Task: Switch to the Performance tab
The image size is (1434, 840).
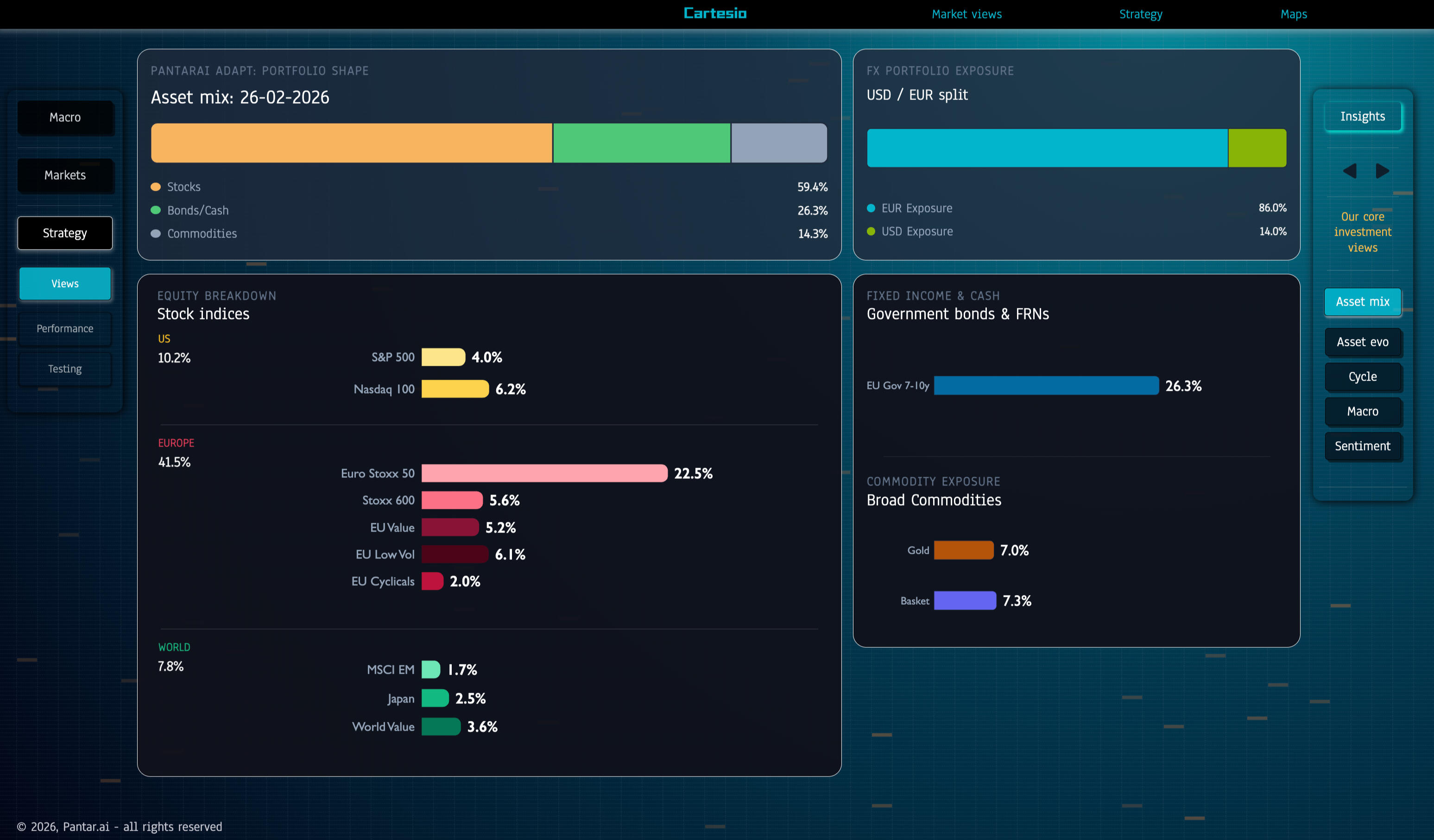Action: coord(65,329)
